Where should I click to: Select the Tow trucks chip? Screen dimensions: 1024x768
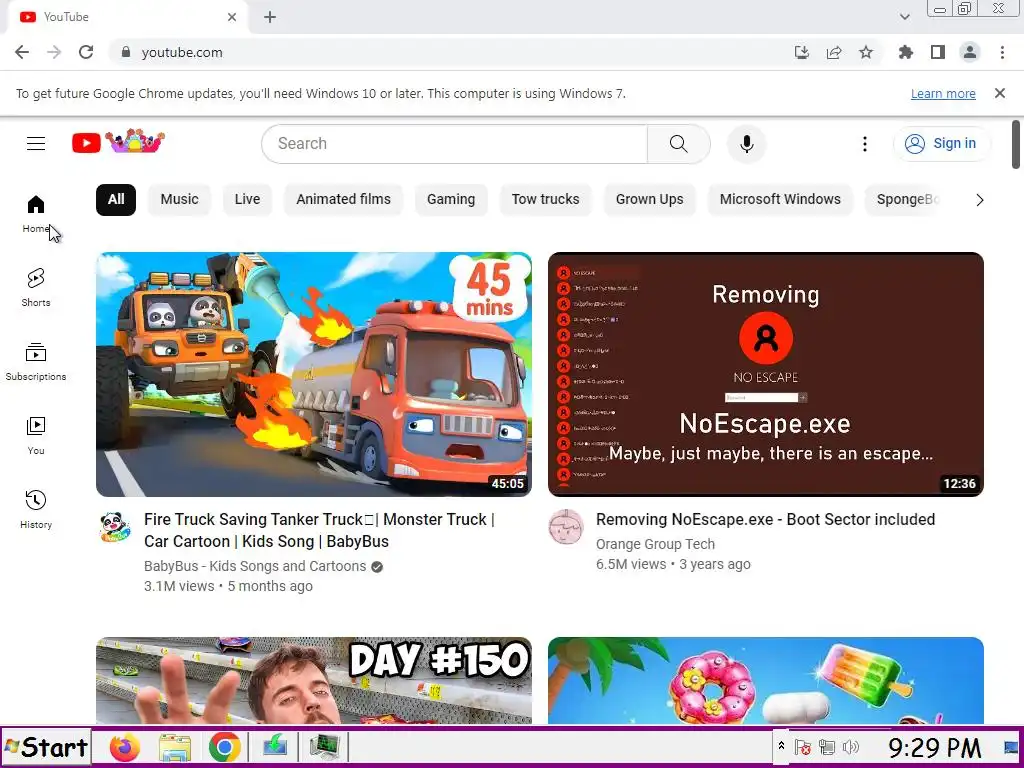[545, 199]
